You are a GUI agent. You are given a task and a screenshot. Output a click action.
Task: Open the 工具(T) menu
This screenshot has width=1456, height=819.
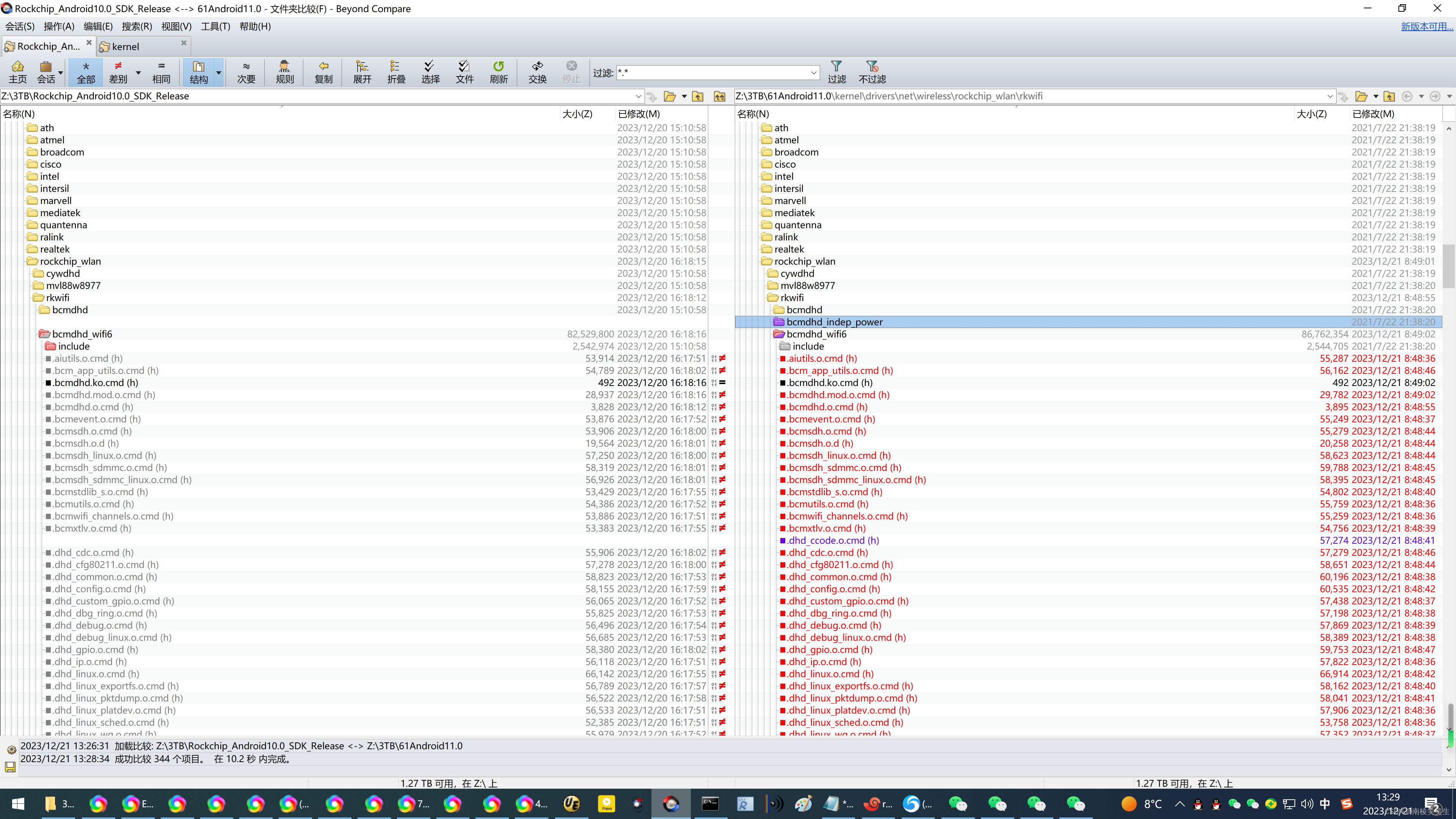pyautogui.click(x=215, y=26)
